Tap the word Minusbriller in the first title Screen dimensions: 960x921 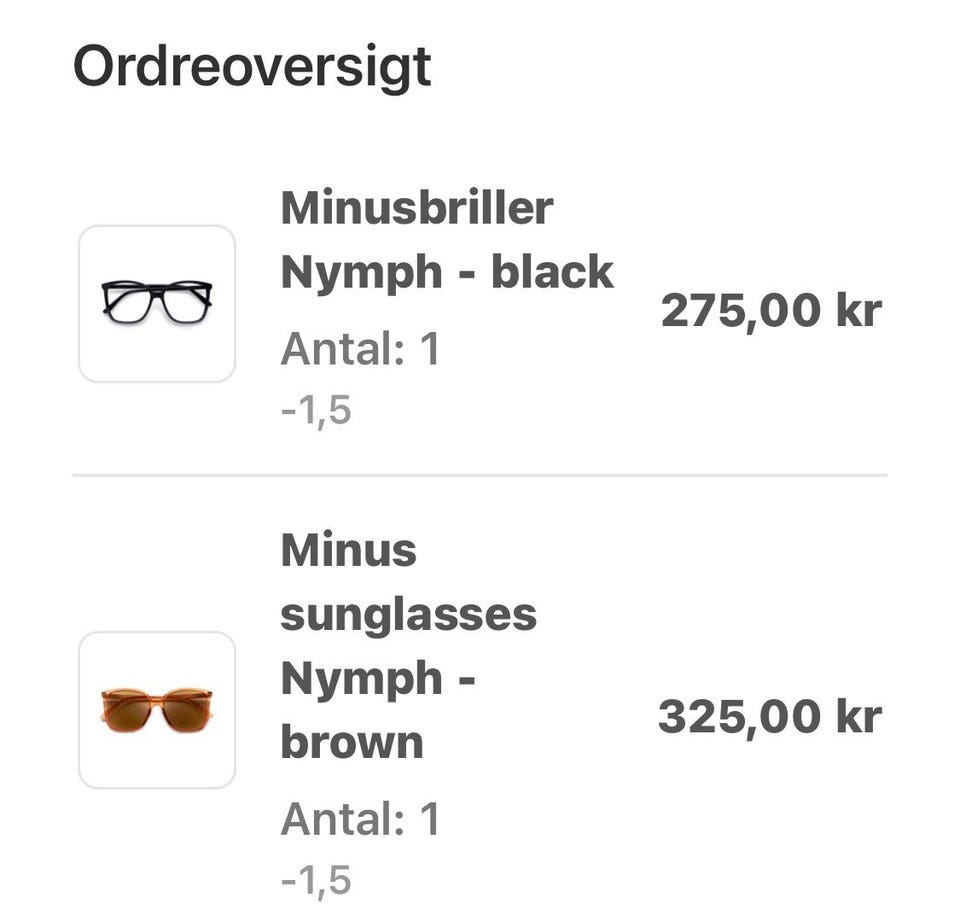point(417,208)
